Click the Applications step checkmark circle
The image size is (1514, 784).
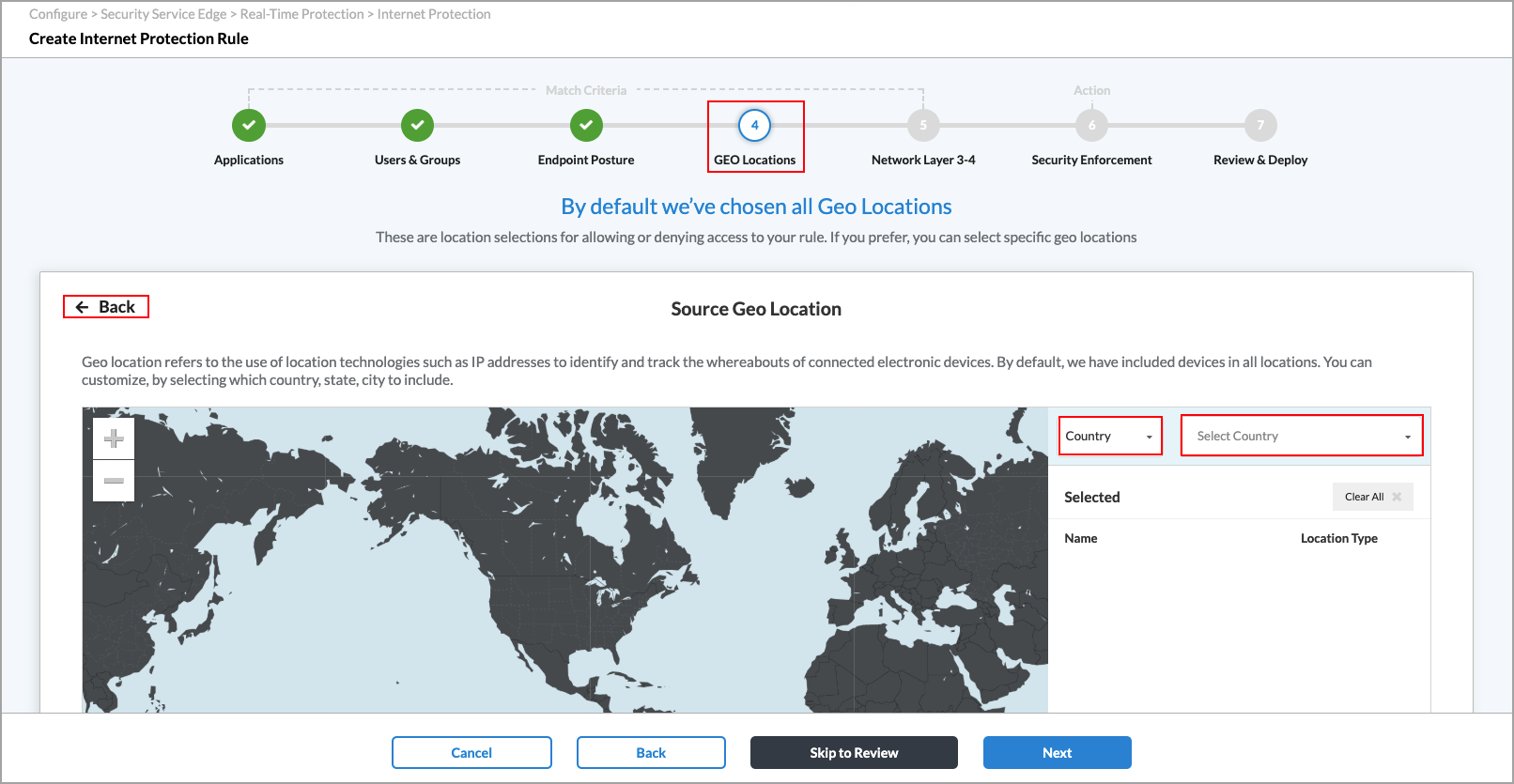click(x=249, y=125)
